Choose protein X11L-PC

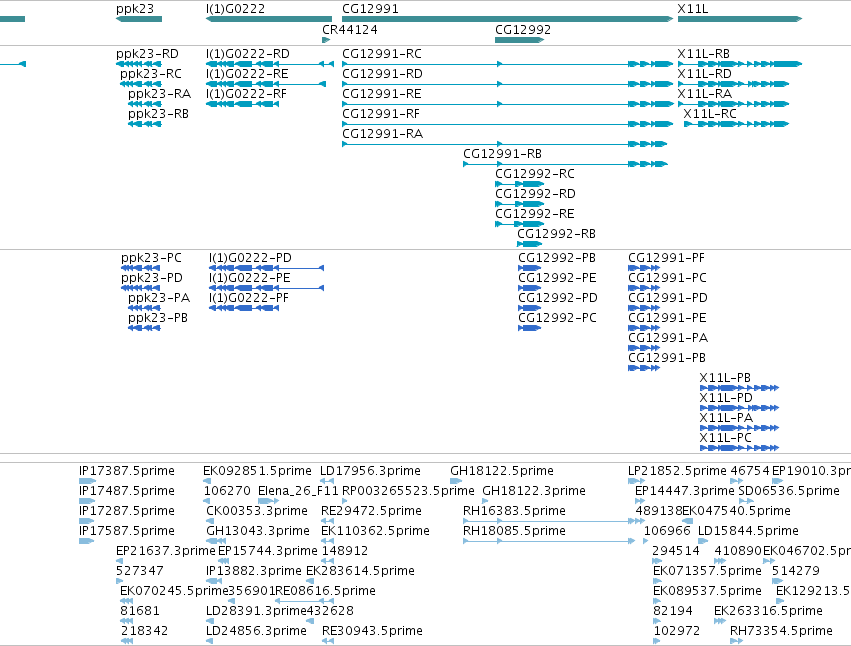click(x=739, y=448)
